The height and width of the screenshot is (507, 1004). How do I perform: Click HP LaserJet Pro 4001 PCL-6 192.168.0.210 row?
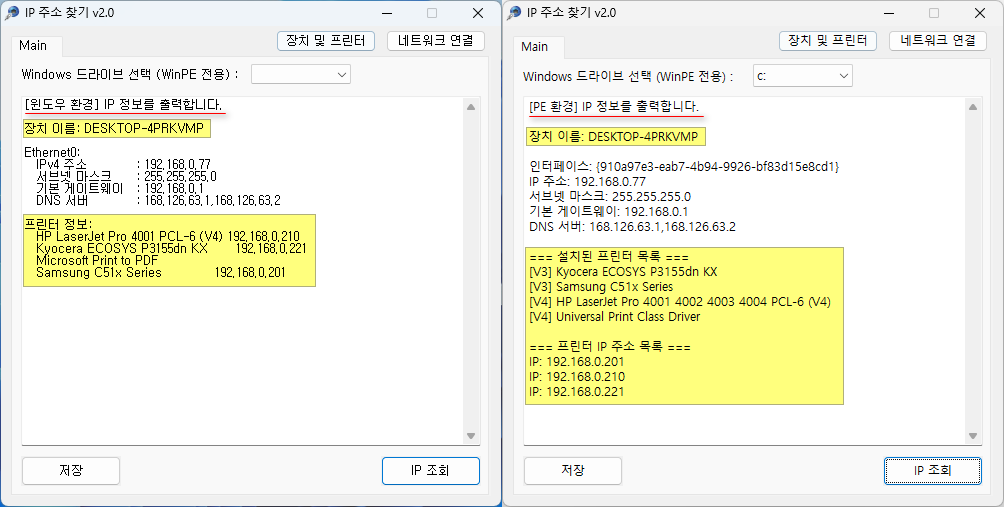pyautogui.click(x=168, y=236)
